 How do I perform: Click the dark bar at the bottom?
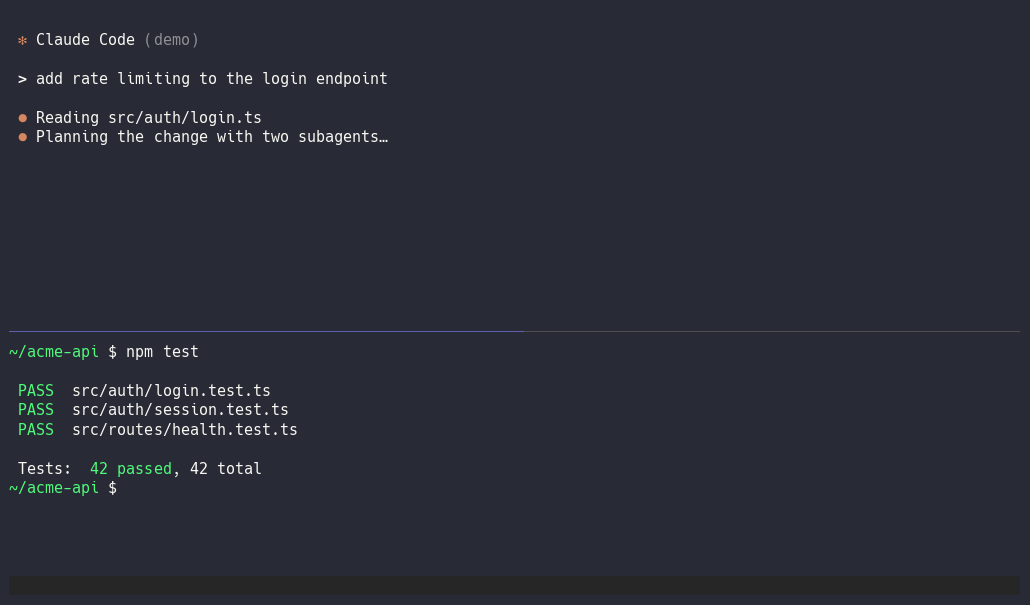tap(514, 586)
